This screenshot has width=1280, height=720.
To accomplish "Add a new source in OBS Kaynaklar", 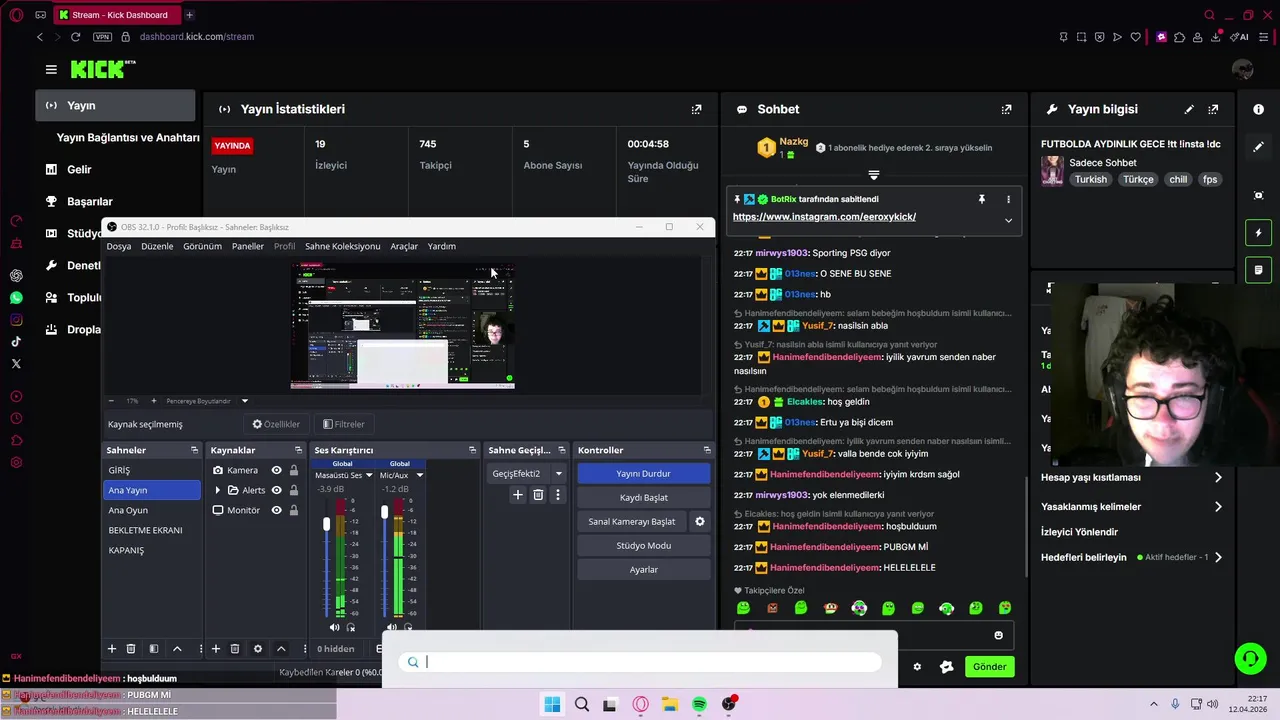I will pos(215,649).
